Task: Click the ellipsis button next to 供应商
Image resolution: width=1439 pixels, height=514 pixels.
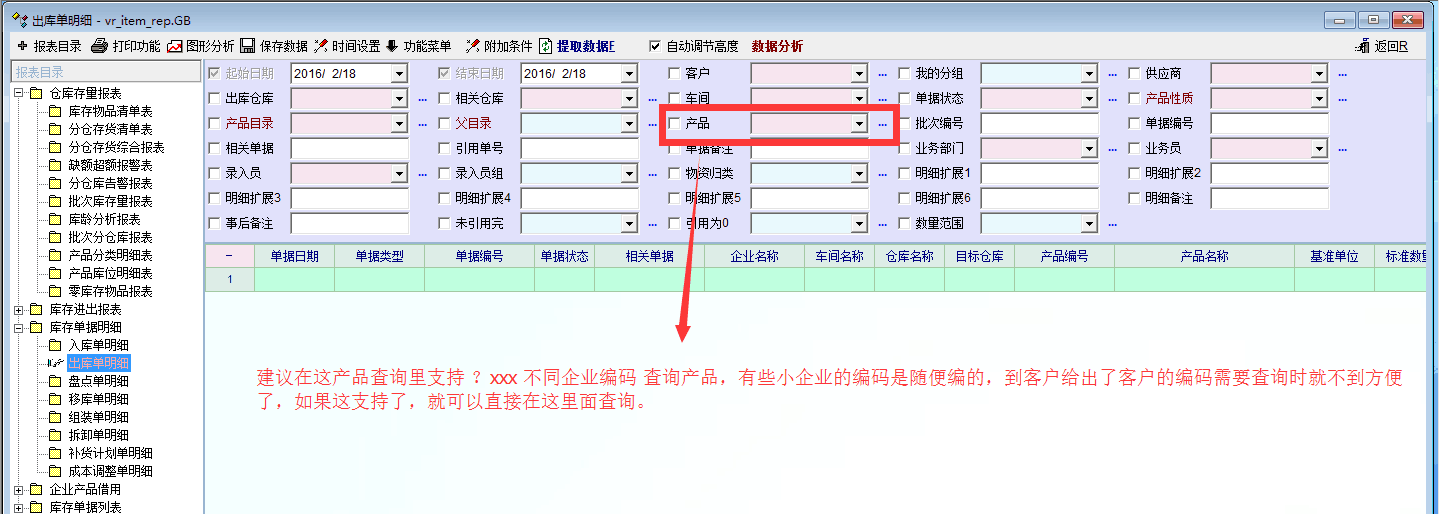Action: coord(1342,73)
